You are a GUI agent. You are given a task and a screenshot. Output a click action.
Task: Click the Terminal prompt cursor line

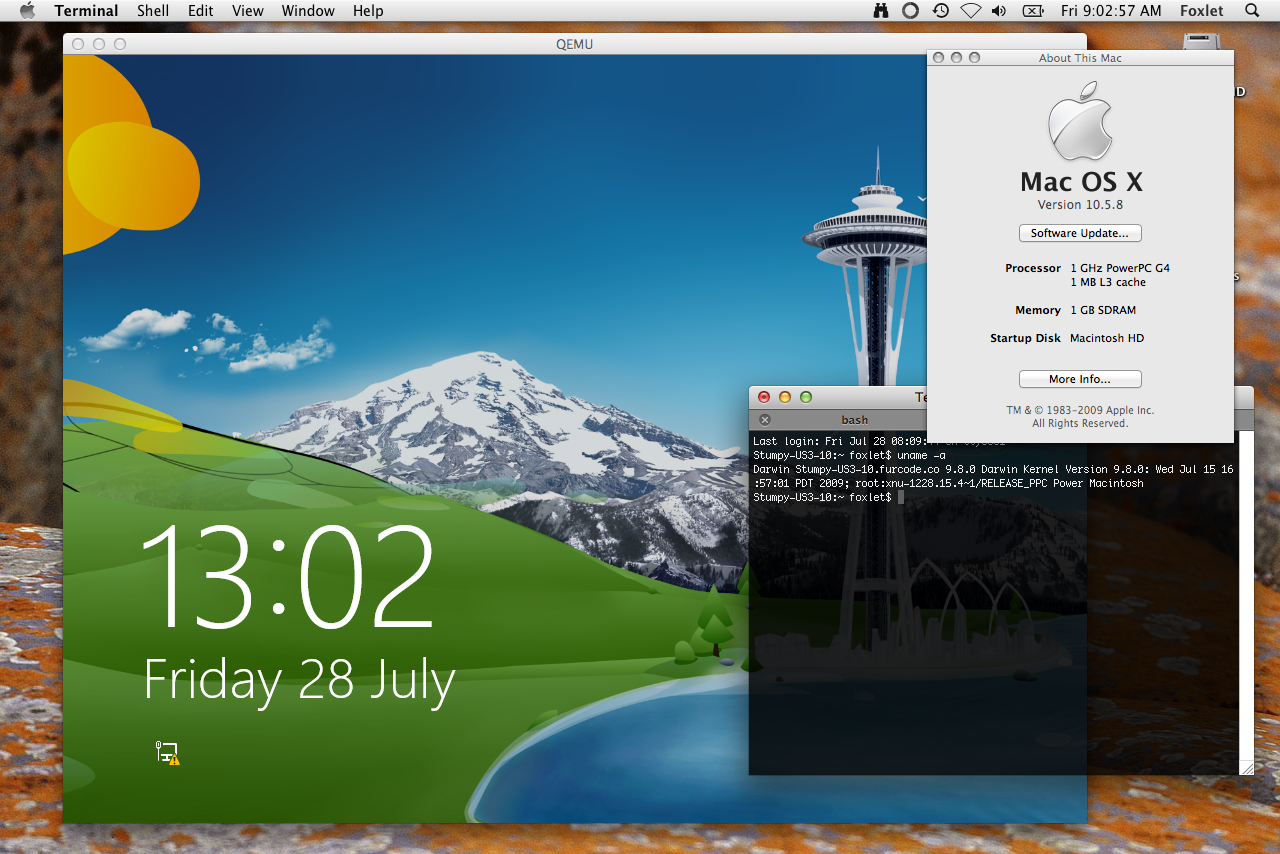click(x=829, y=497)
